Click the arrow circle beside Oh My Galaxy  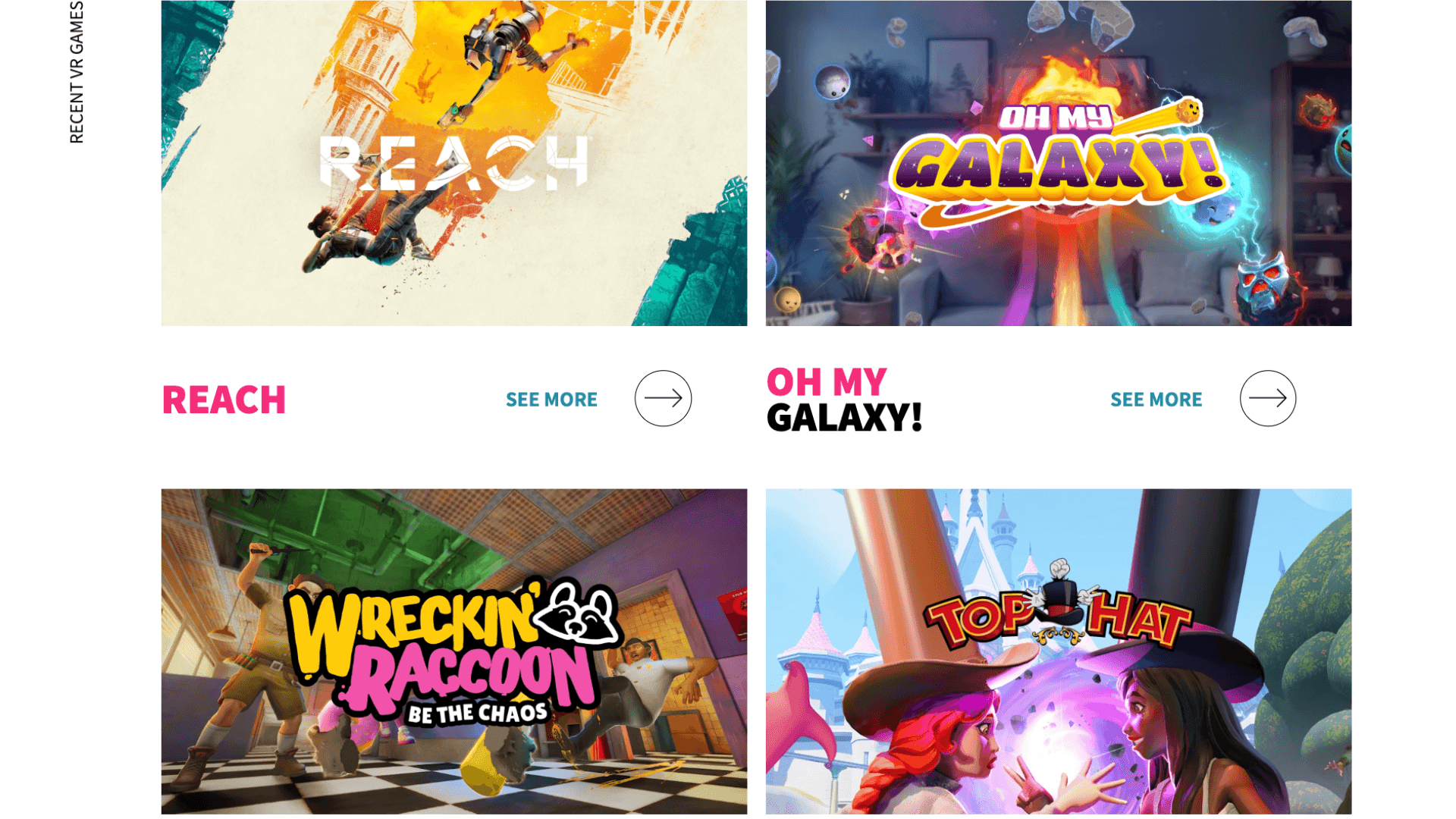point(1267,398)
